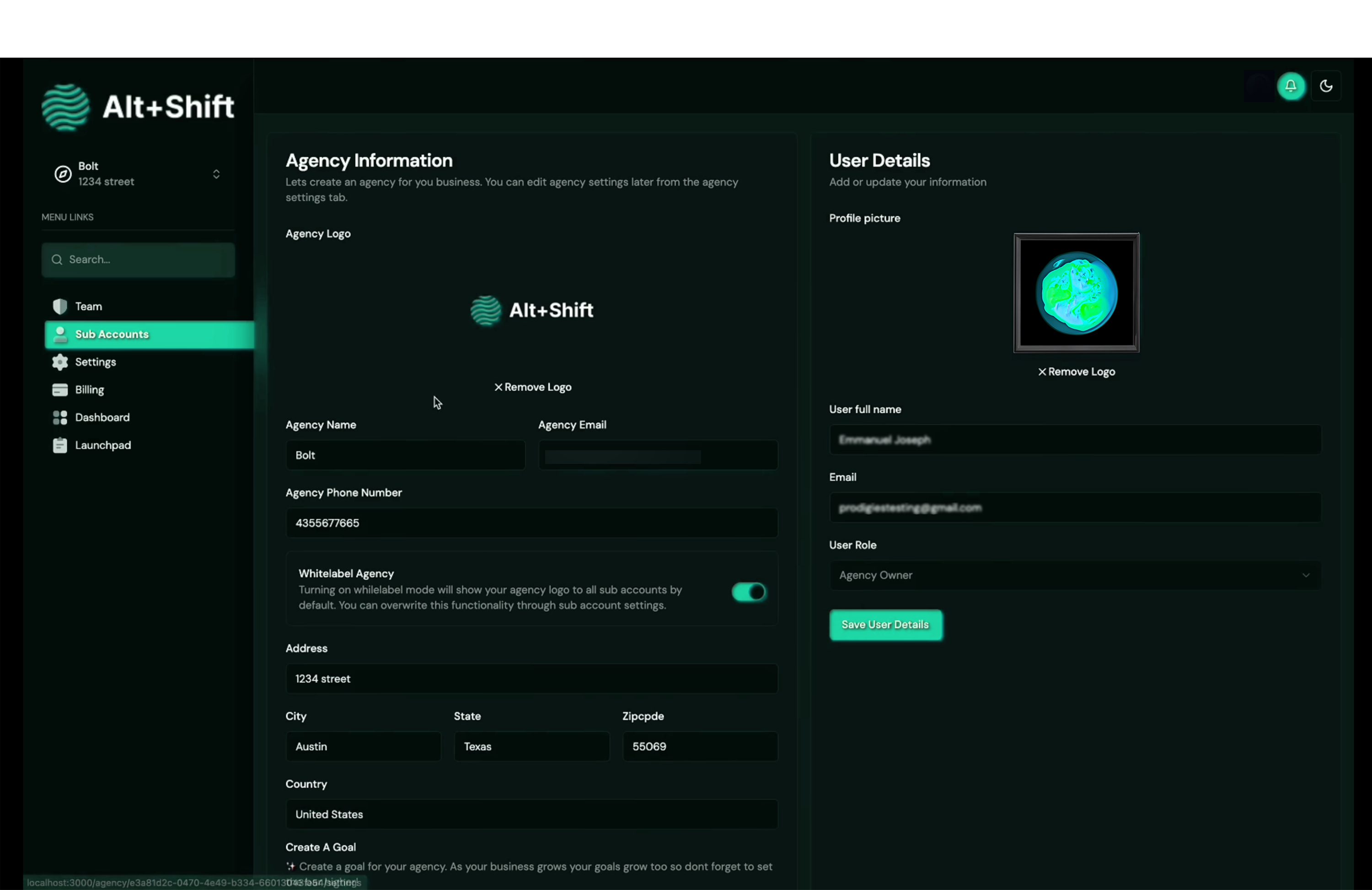Click the User full name field
This screenshot has height=890, width=1372.
click(x=1075, y=440)
